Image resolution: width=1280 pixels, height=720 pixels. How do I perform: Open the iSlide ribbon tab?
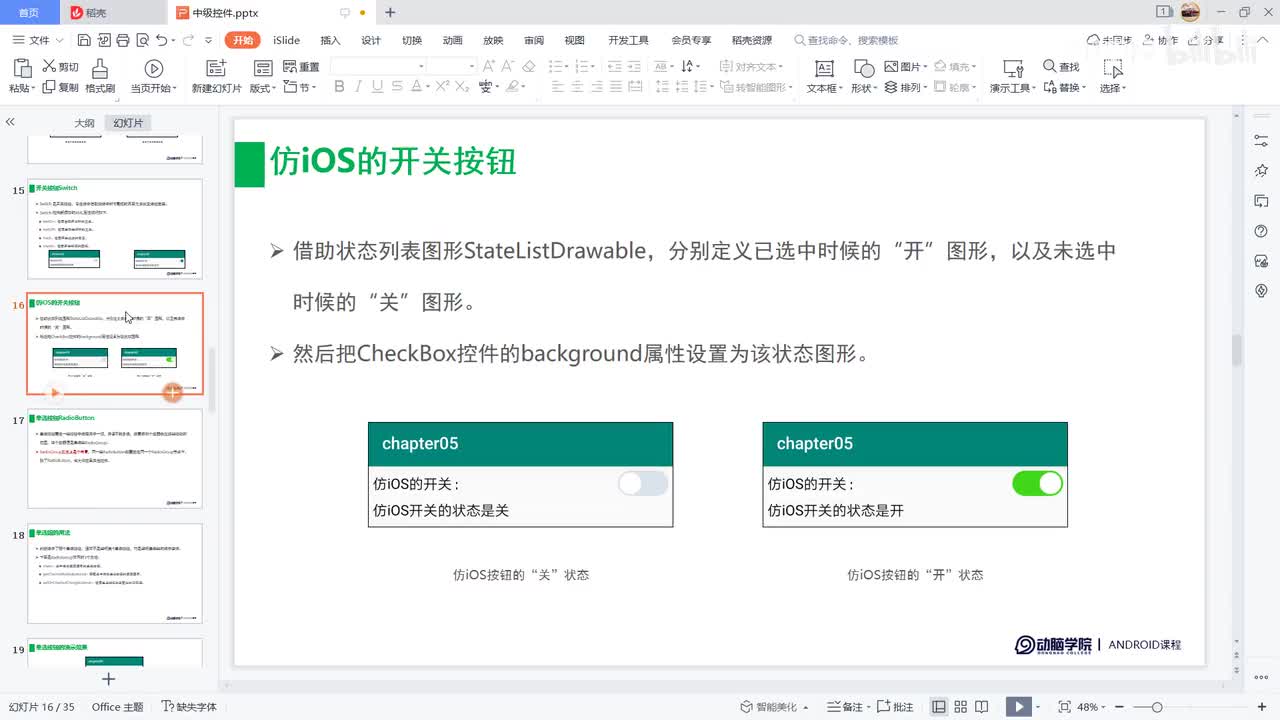coord(286,40)
